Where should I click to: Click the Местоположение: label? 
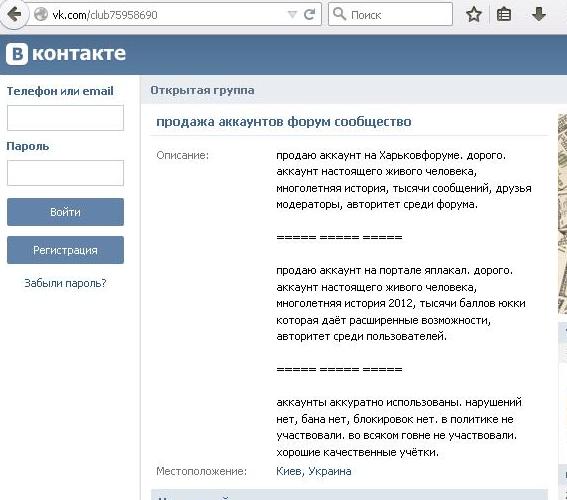(x=201, y=471)
